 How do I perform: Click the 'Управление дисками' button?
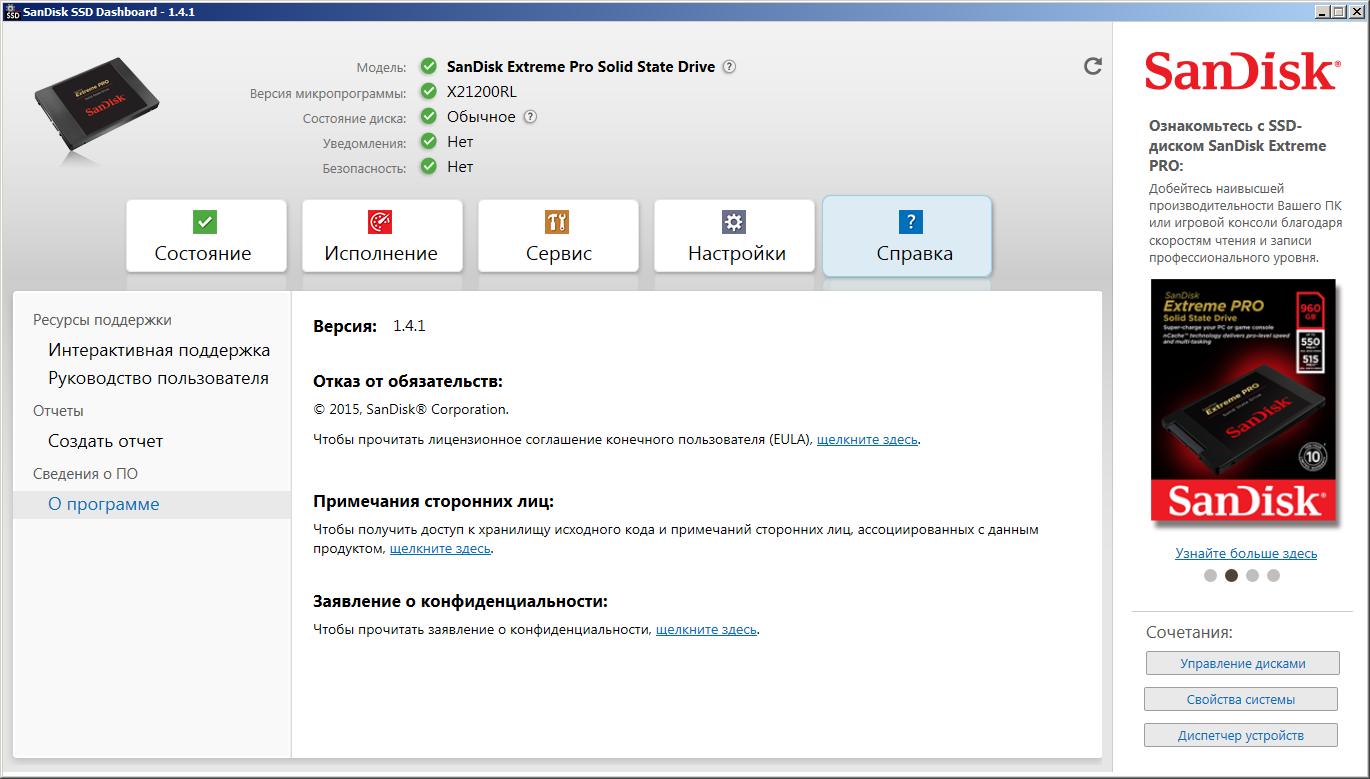pos(1243,663)
